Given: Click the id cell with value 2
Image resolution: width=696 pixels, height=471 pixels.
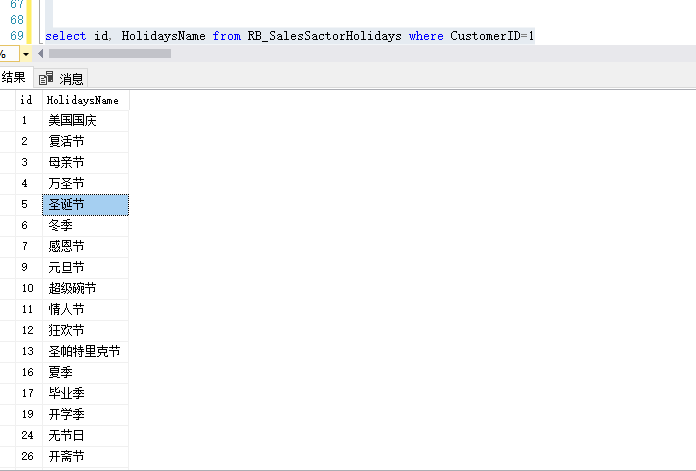Looking at the screenshot, I should pyautogui.click(x=29, y=141).
